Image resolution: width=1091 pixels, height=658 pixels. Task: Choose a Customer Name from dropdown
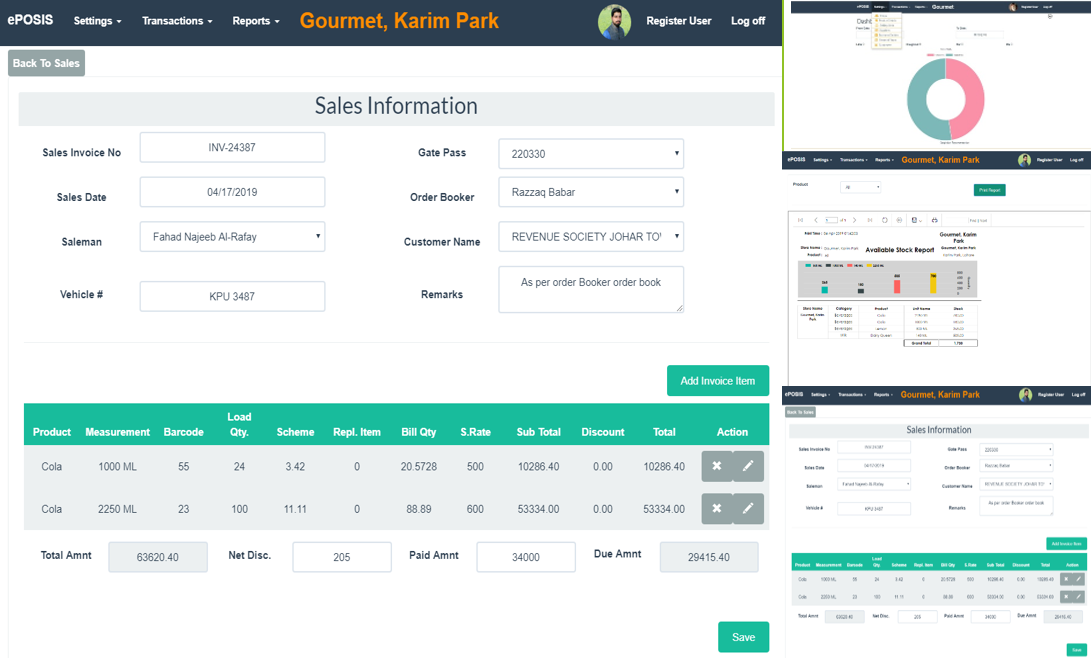(591, 237)
